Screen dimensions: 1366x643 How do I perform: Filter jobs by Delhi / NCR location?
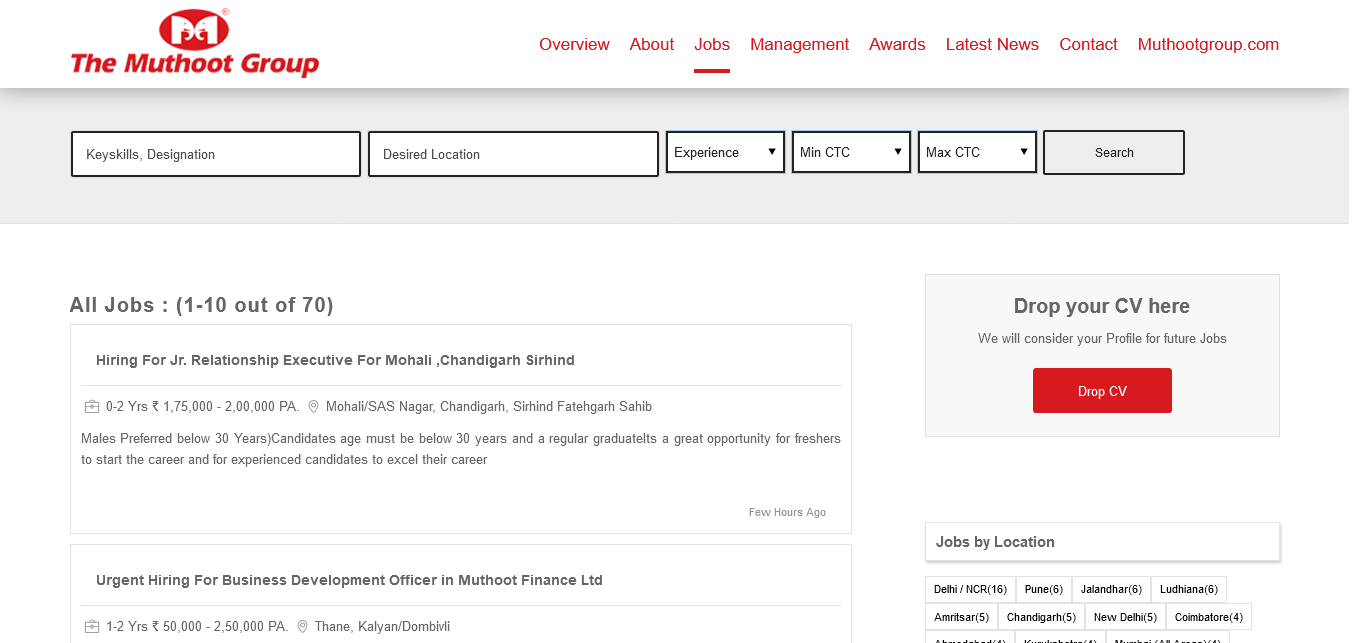click(x=970, y=590)
